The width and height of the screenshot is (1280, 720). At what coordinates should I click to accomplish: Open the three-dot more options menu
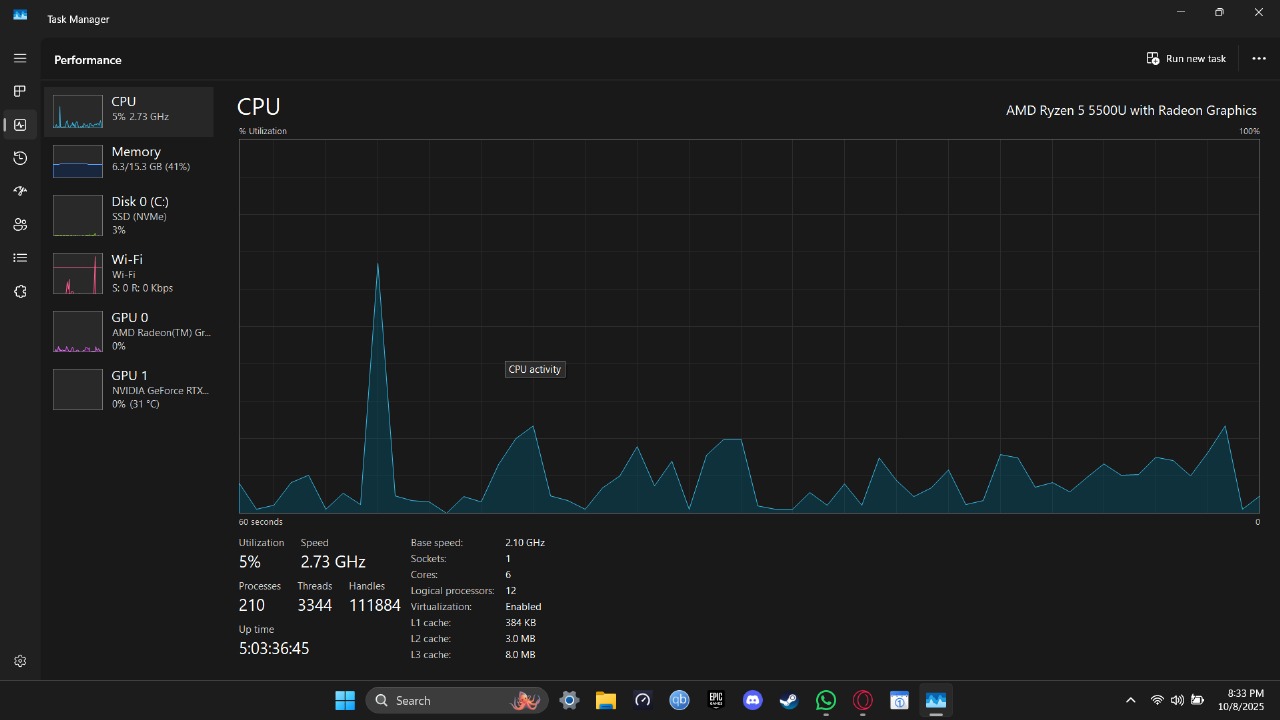click(x=1259, y=58)
